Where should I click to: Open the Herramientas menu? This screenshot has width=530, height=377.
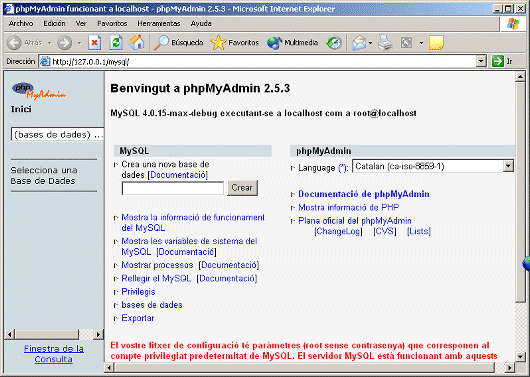pyautogui.click(x=159, y=23)
